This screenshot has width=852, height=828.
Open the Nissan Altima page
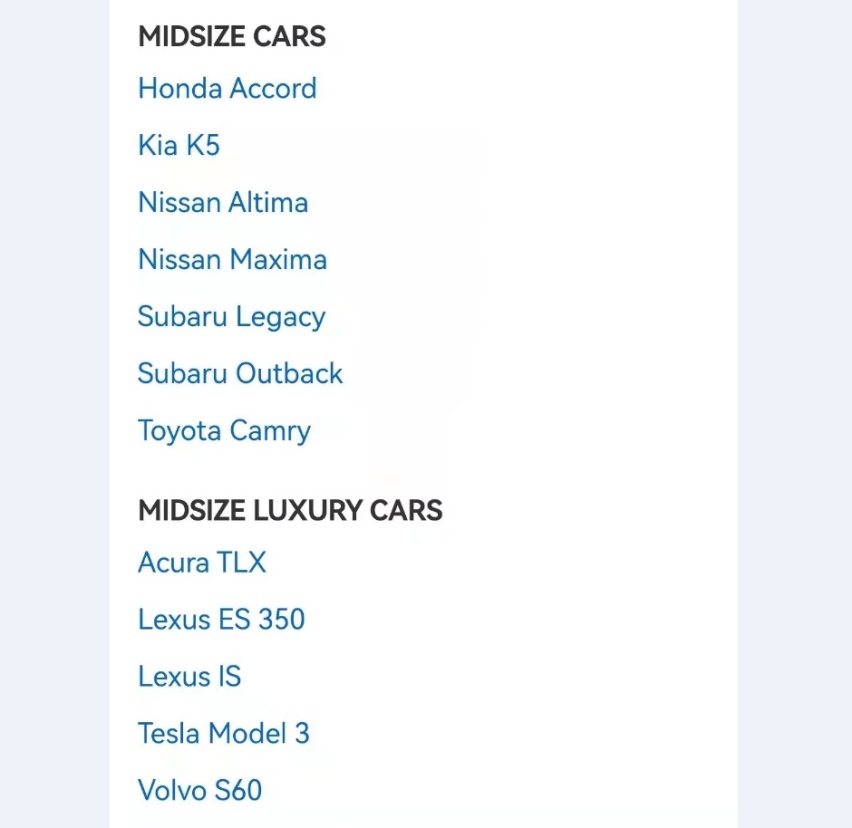pos(223,203)
